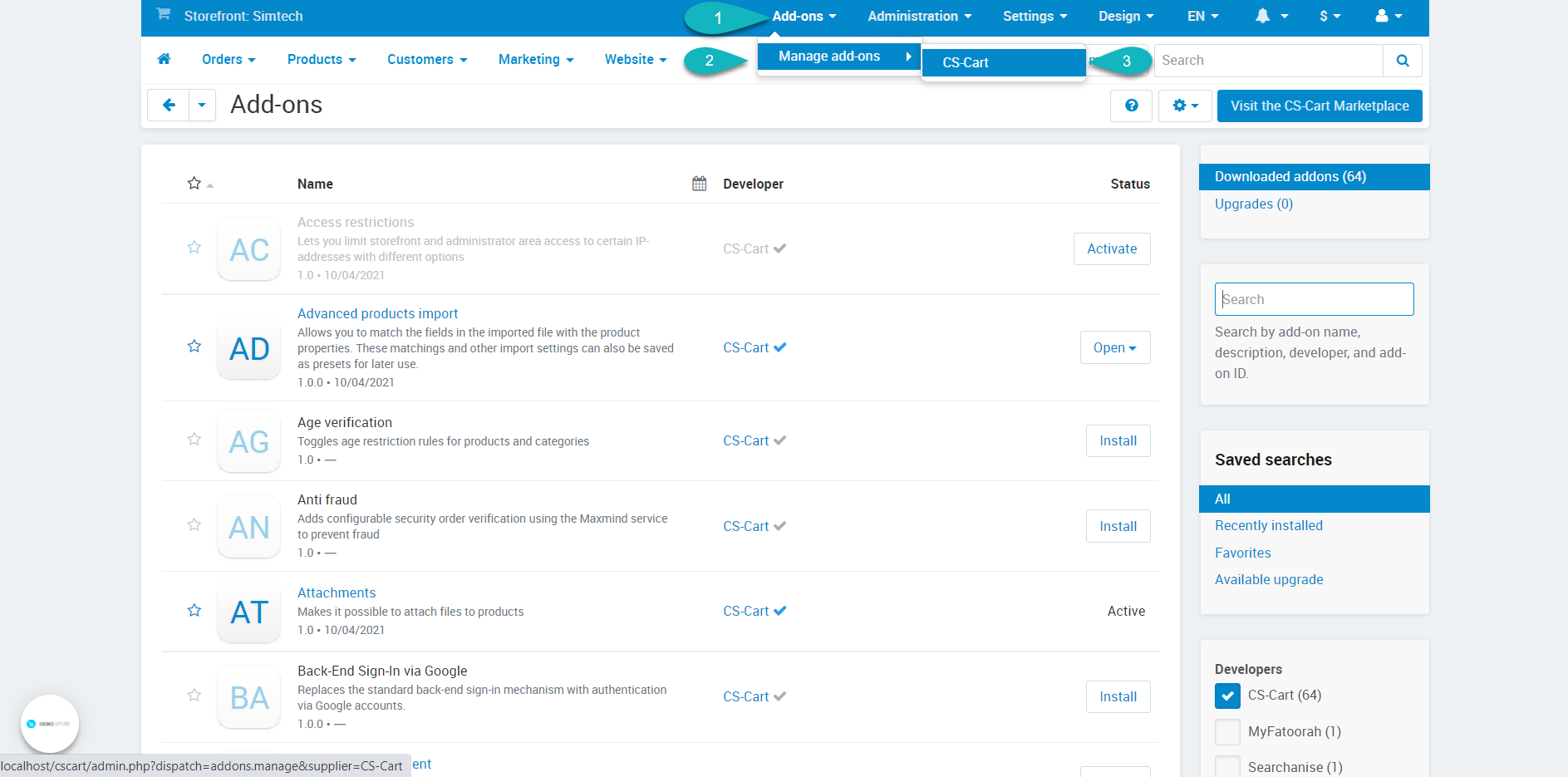The image size is (1568, 777).
Task: Star Access restrictions as favorite
Action: 194,248
